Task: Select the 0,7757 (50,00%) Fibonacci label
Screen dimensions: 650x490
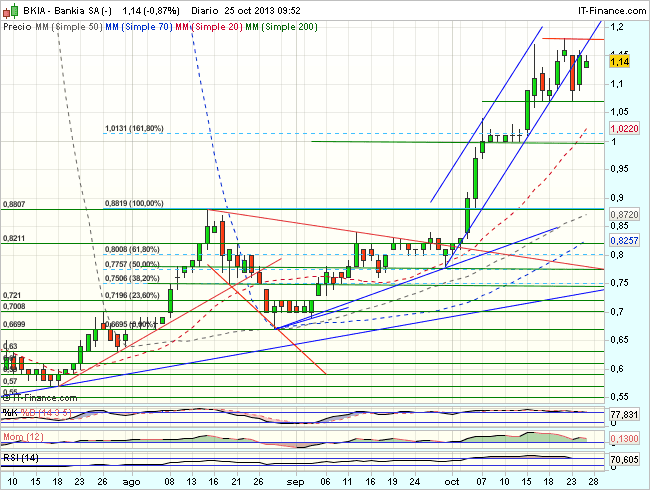Action: click(x=132, y=264)
